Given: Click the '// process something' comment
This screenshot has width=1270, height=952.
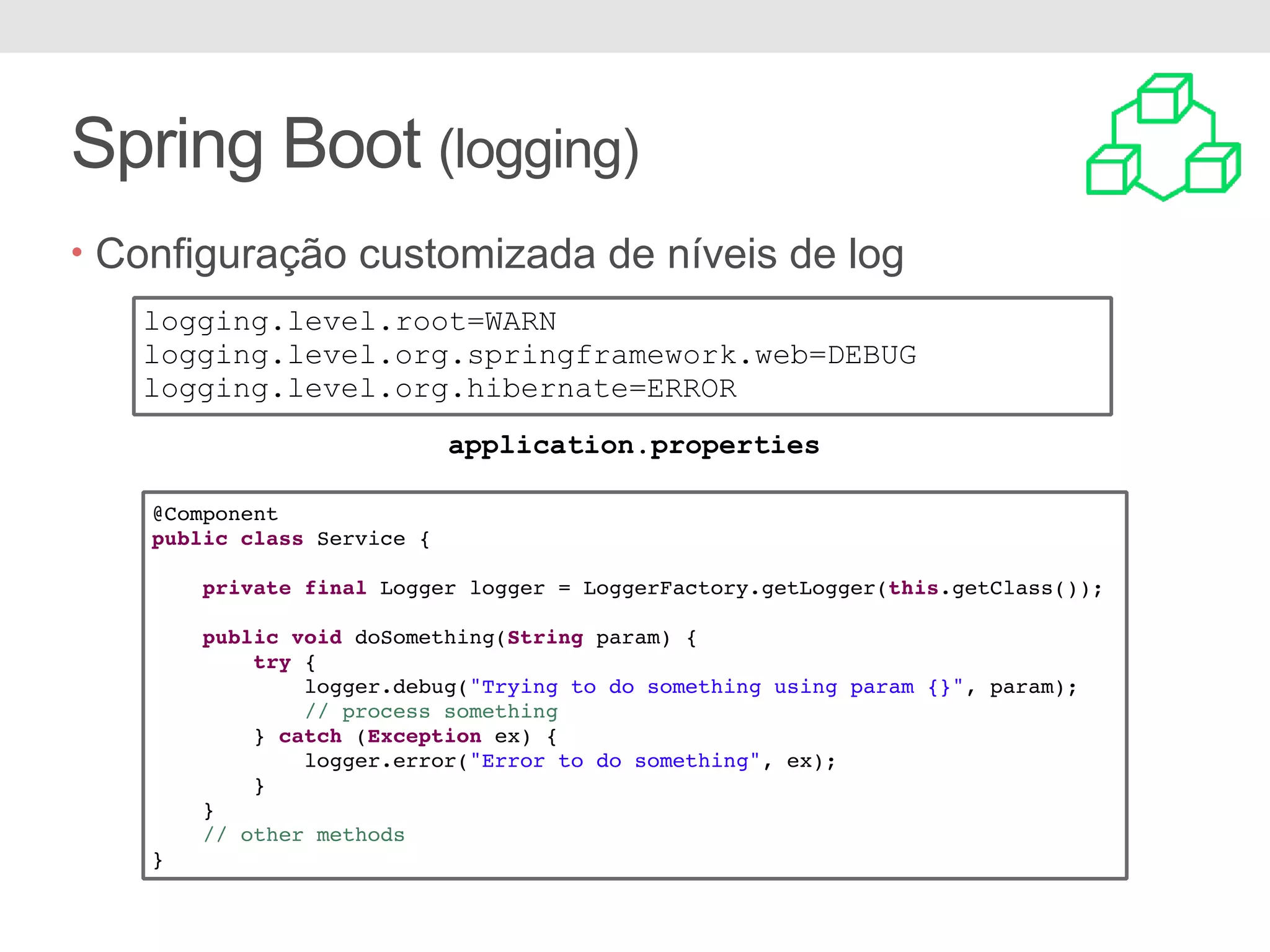Looking at the screenshot, I should point(432,712).
